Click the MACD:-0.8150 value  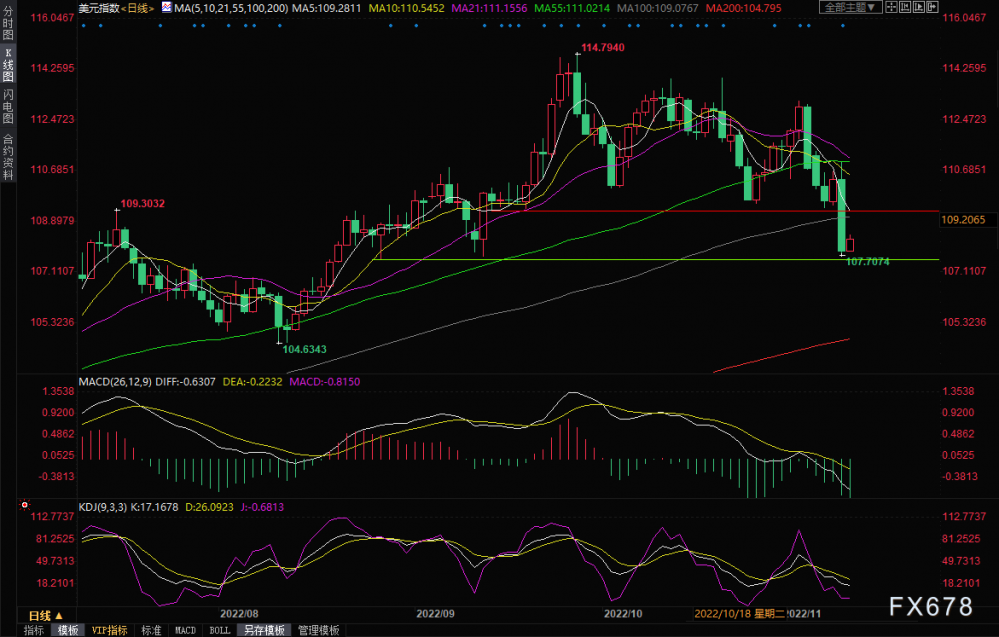pyautogui.click(x=325, y=382)
